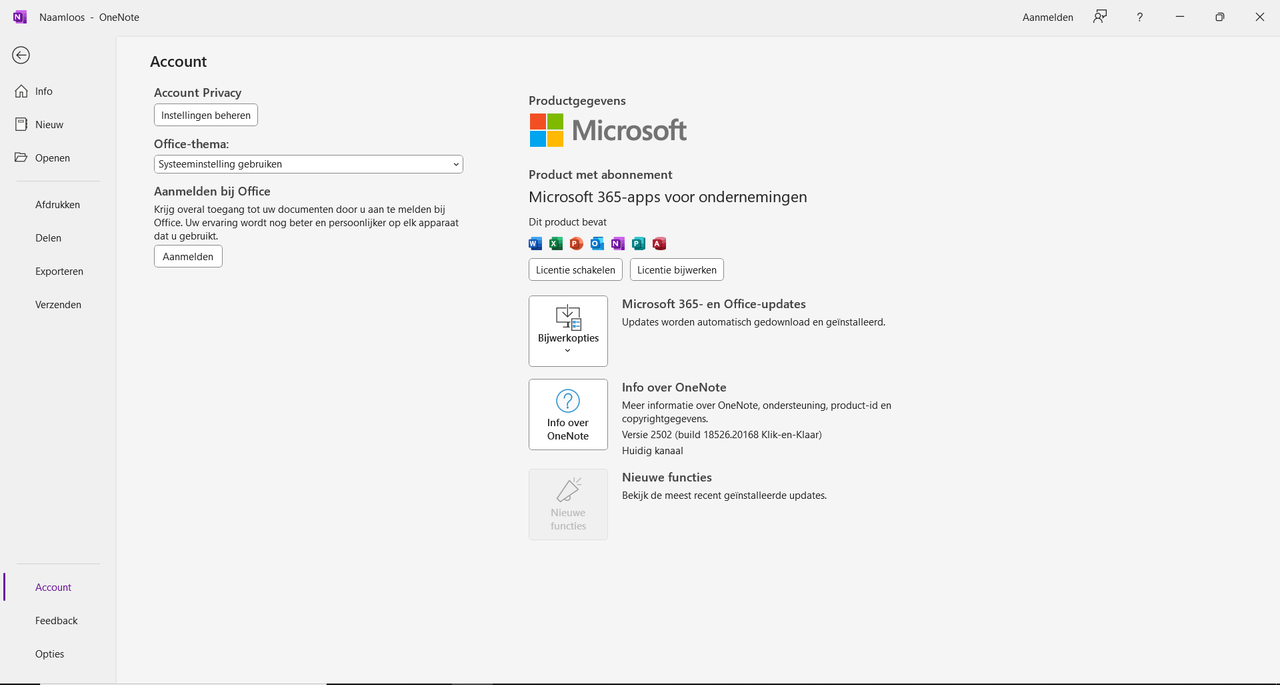Open the Office-thema dropdown

coord(308,164)
